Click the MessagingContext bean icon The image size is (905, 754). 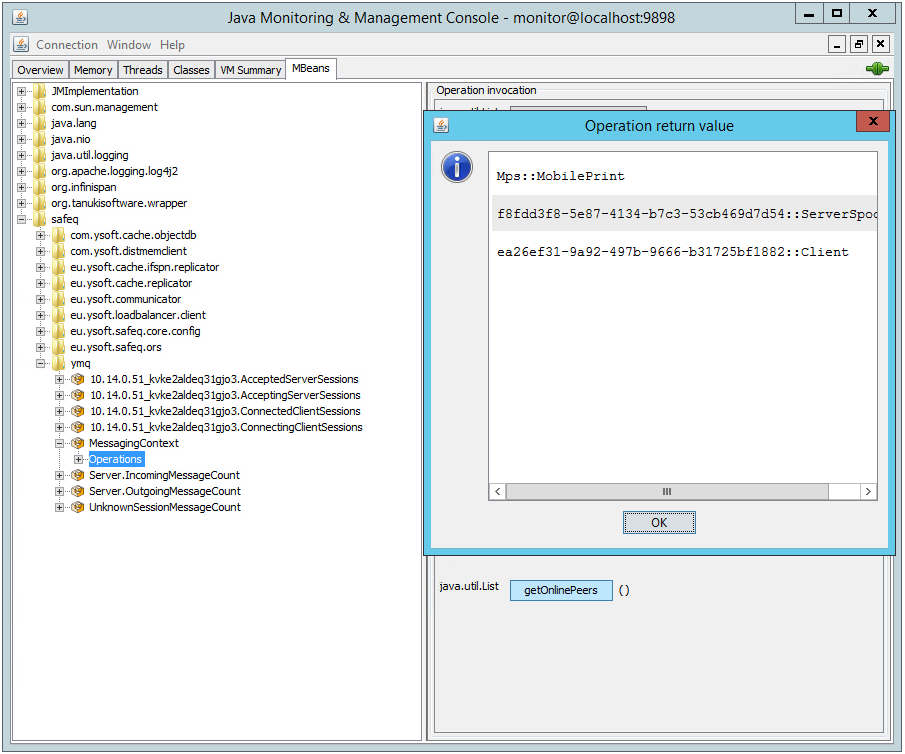coord(77,443)
